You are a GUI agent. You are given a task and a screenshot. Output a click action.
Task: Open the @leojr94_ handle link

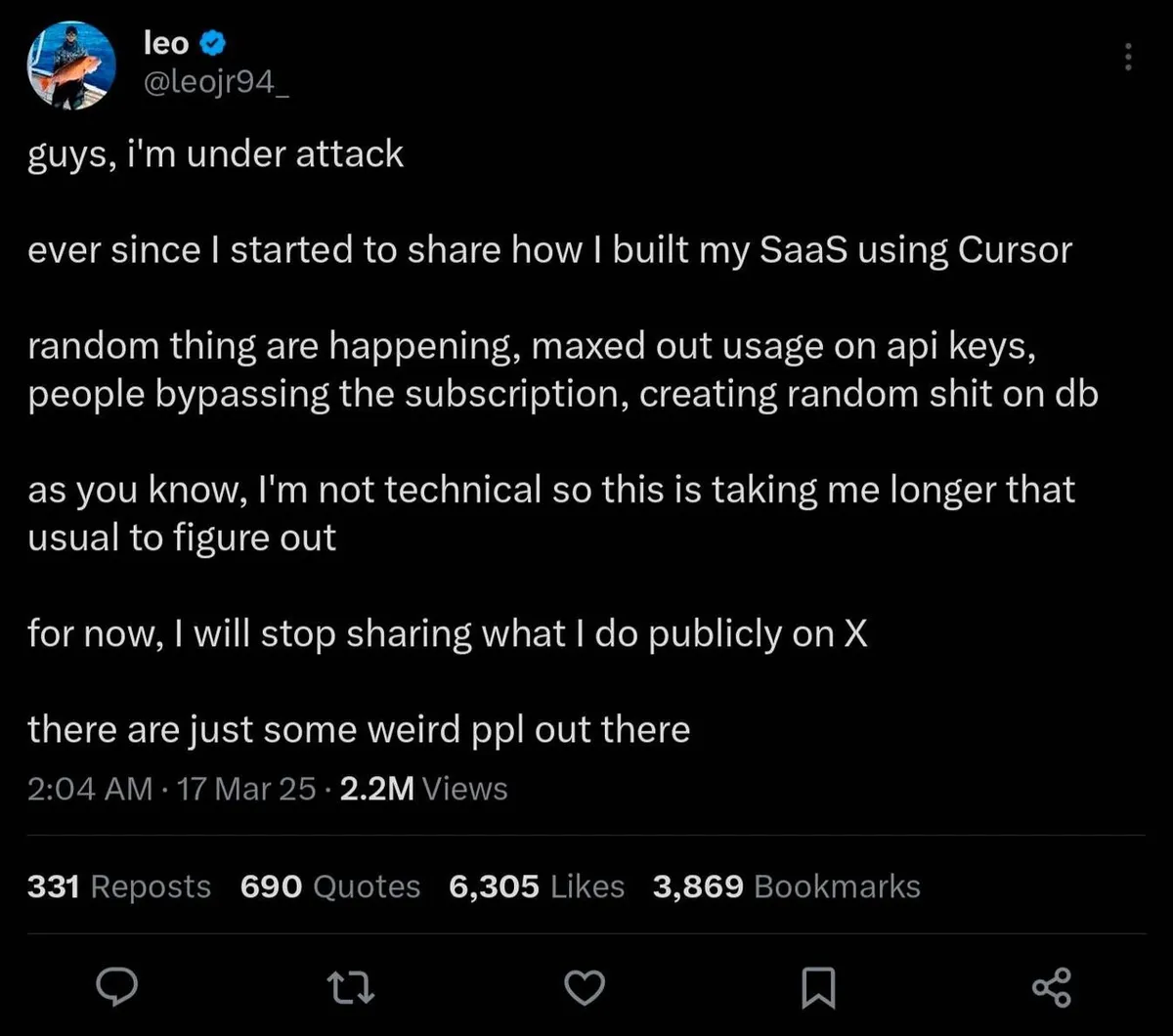click(217, 84)
